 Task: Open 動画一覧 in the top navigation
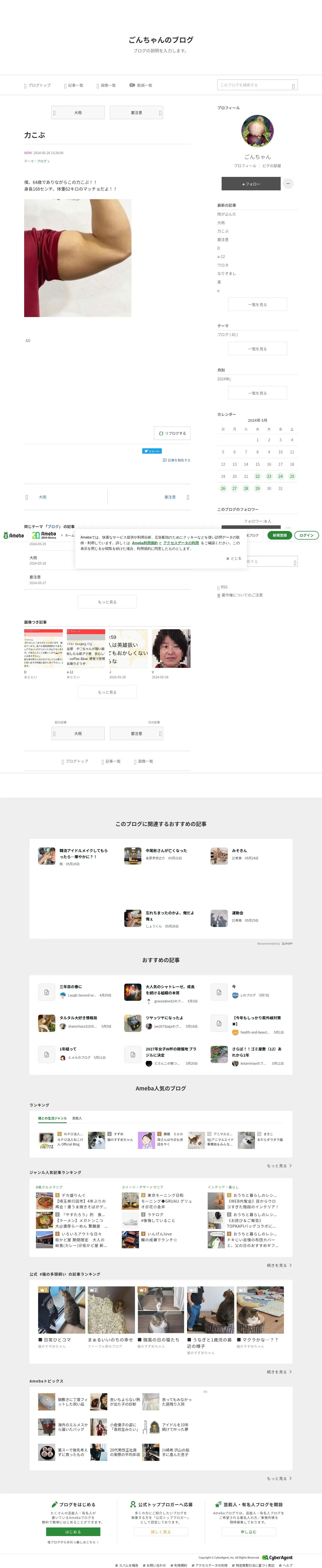[x=141, y=85]
